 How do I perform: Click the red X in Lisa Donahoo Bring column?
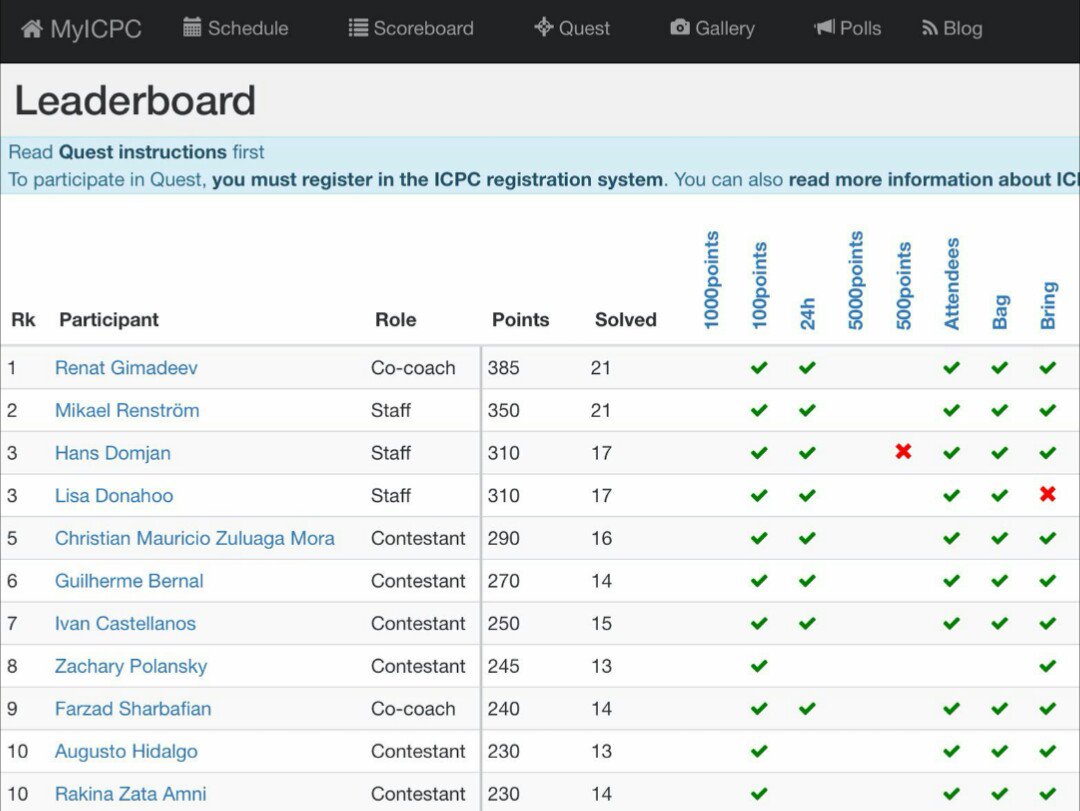click(1048, 494)
